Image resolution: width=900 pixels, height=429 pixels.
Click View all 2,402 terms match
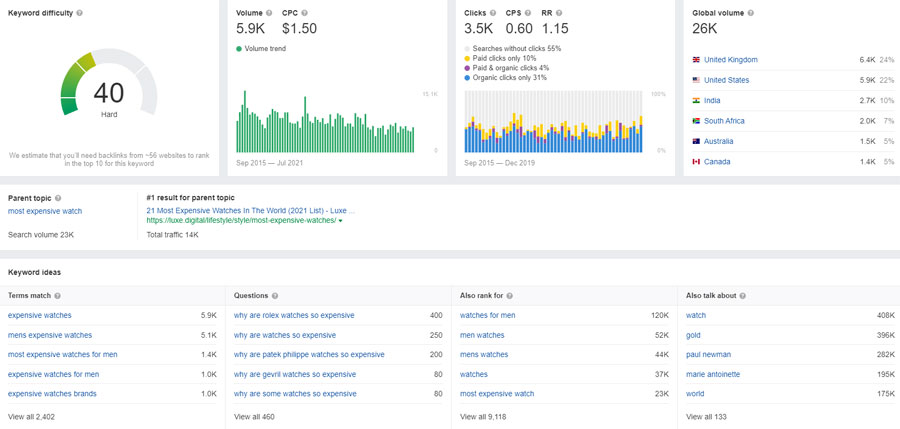(31, 416)
